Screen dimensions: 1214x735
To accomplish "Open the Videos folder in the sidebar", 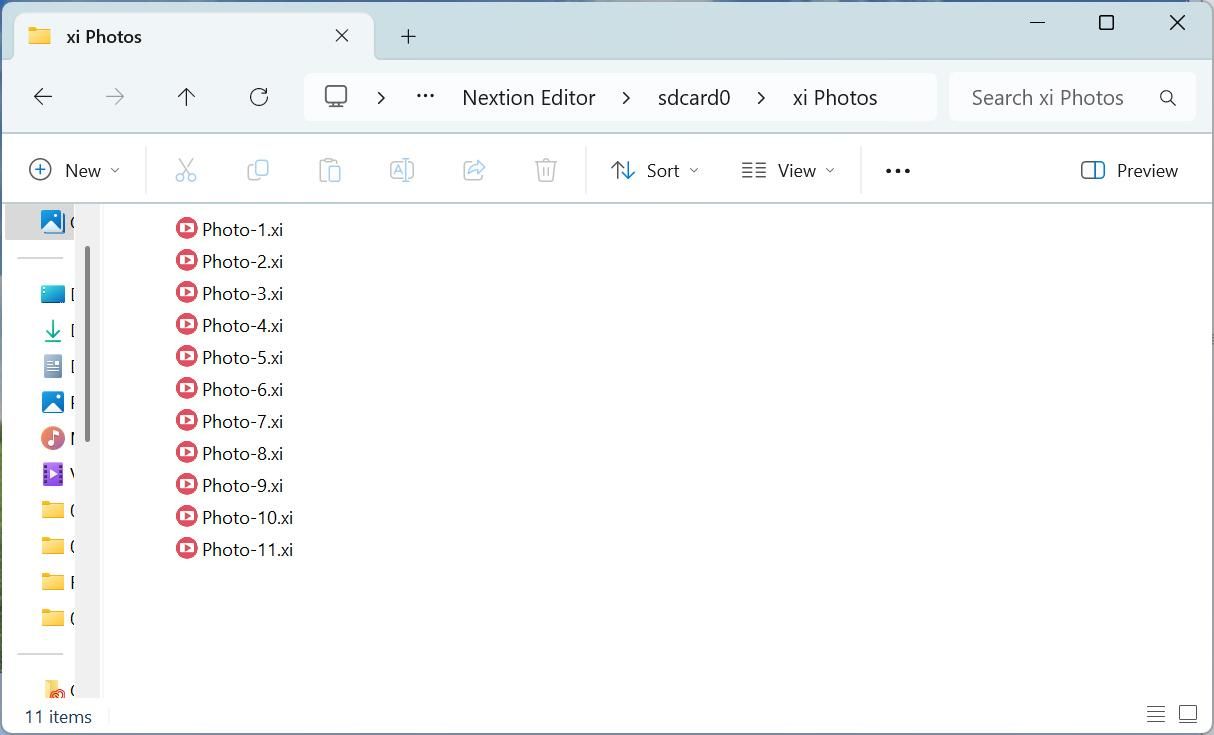I will pos(53,473).
